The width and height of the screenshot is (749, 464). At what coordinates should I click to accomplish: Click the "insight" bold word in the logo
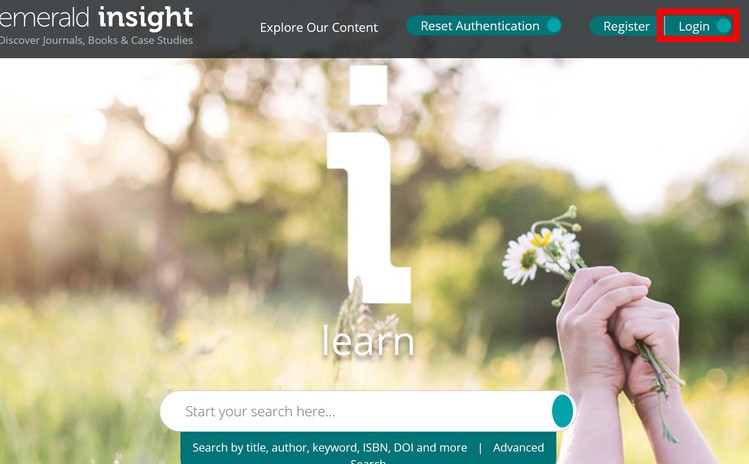[145, 18]
